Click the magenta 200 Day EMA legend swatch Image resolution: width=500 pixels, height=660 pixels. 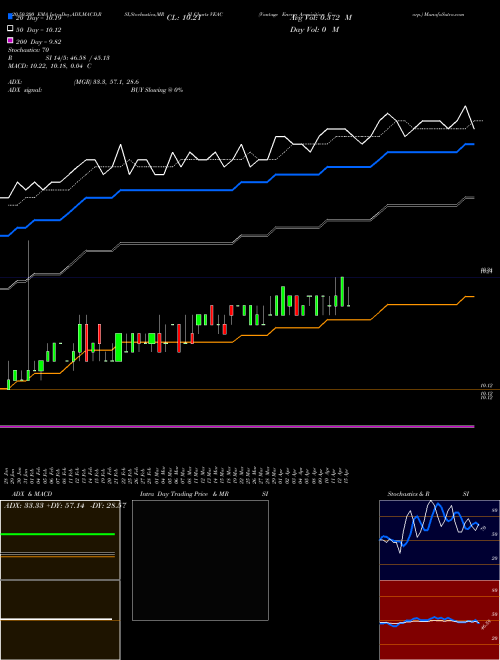click(11, 41)
